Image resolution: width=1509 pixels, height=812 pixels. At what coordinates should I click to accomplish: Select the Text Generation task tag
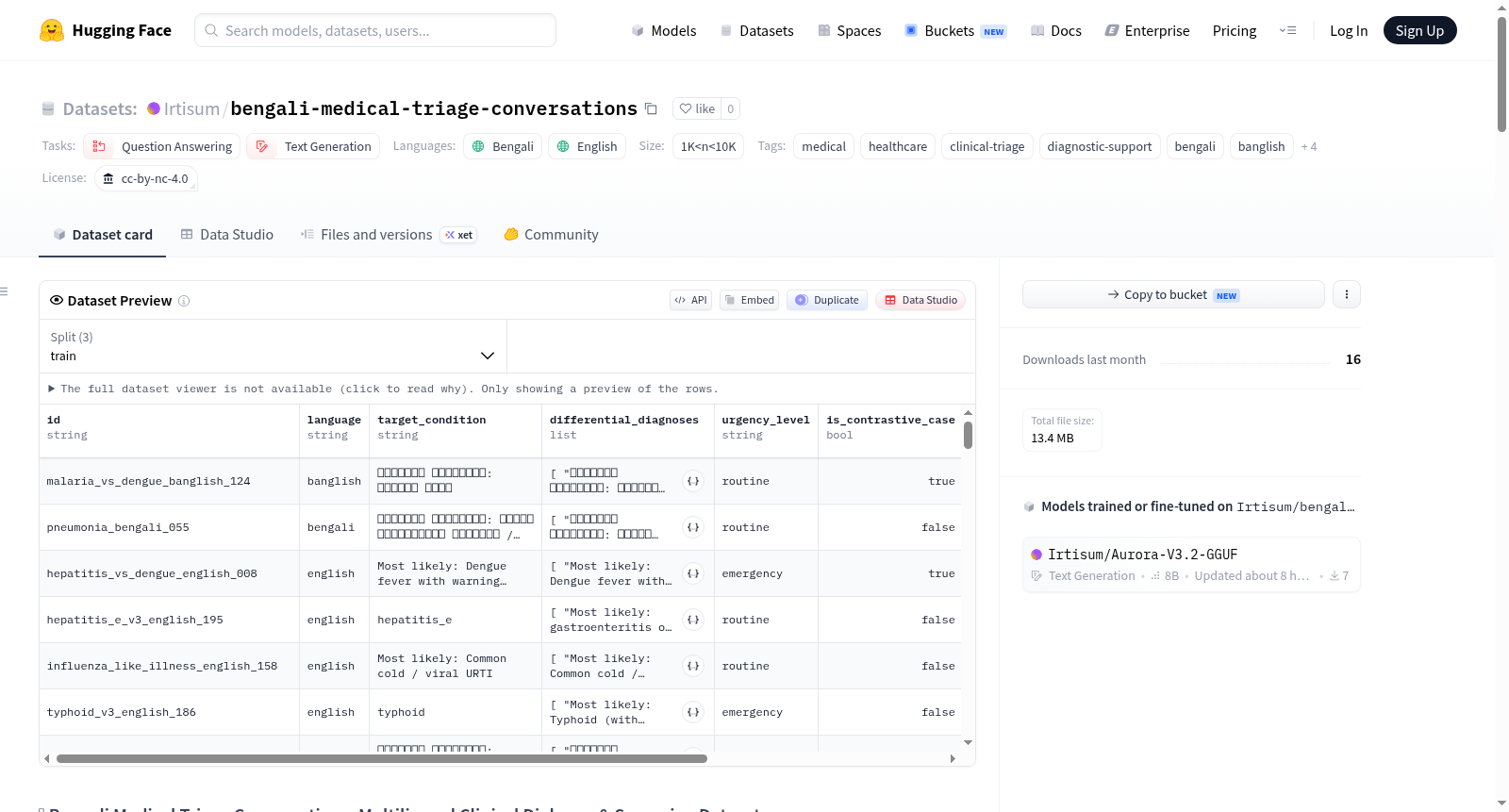[x=313, y=146]
